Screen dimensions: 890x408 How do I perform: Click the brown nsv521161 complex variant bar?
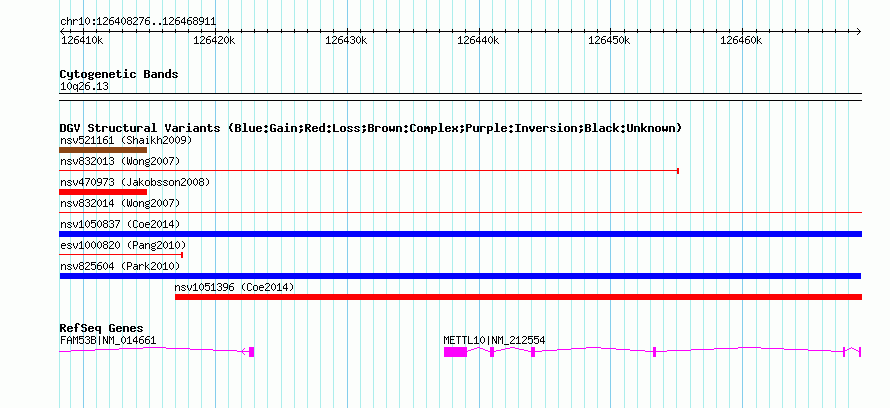[103, 150]
